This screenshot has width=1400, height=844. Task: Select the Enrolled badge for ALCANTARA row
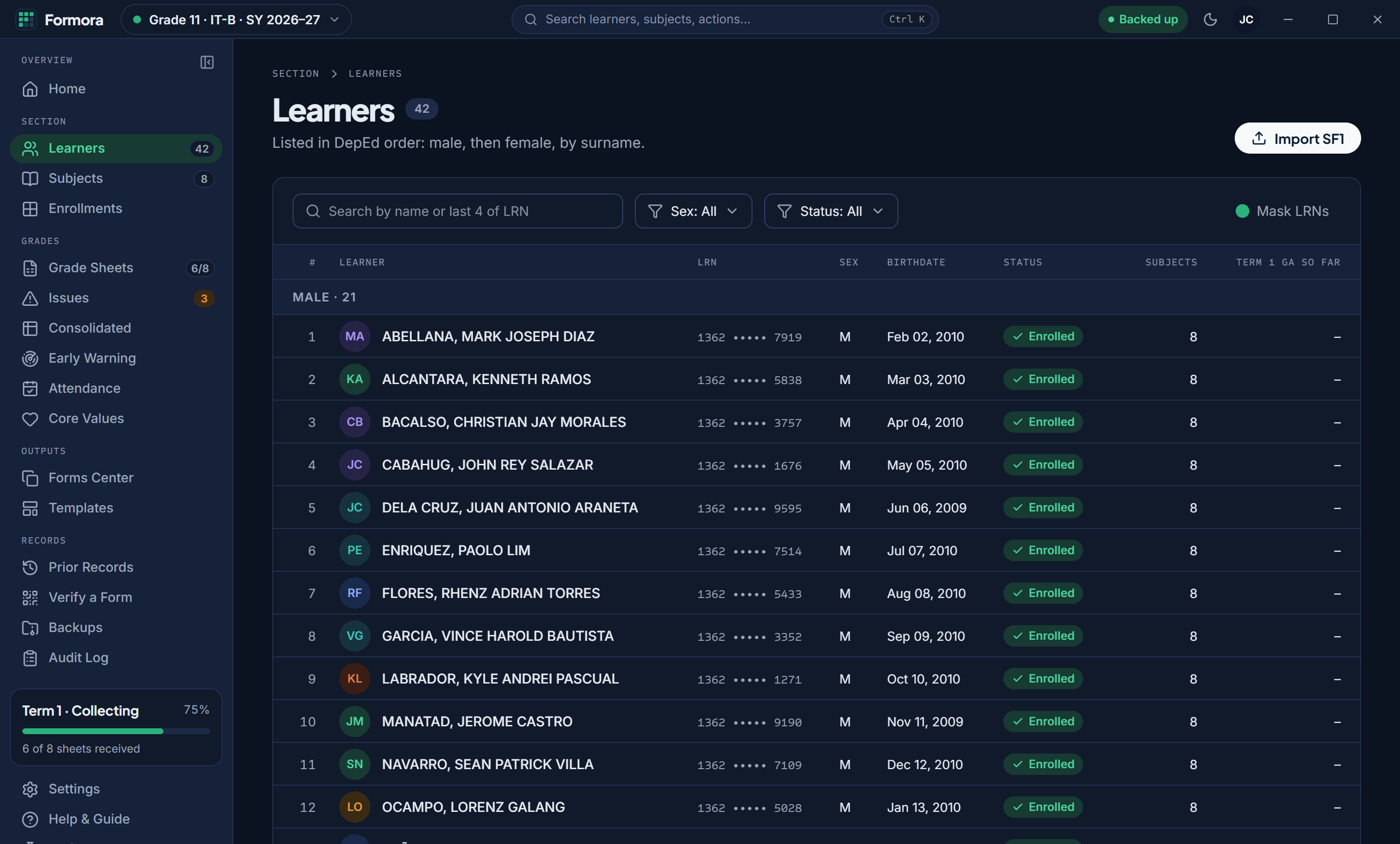pyautogui.click(x=1043, y=379)
